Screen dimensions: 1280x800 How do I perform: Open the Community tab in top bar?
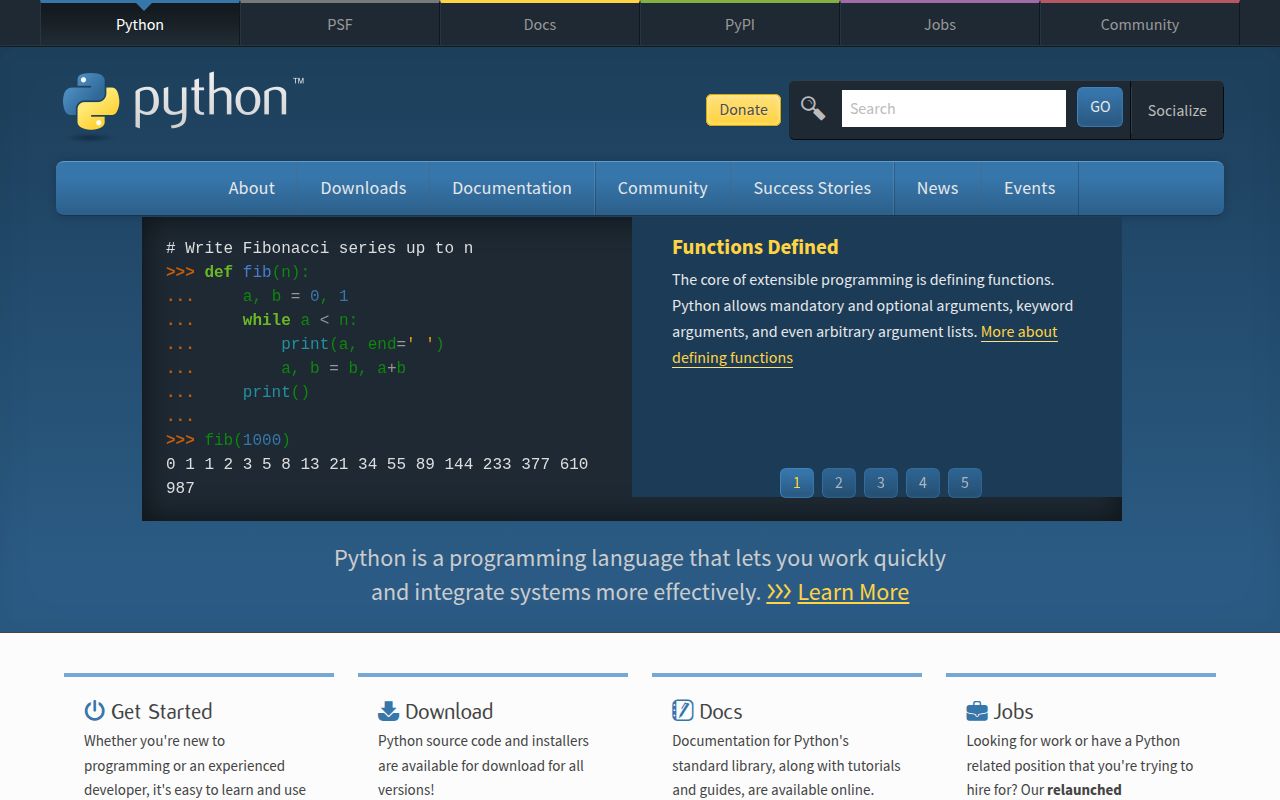point(1140,24)
